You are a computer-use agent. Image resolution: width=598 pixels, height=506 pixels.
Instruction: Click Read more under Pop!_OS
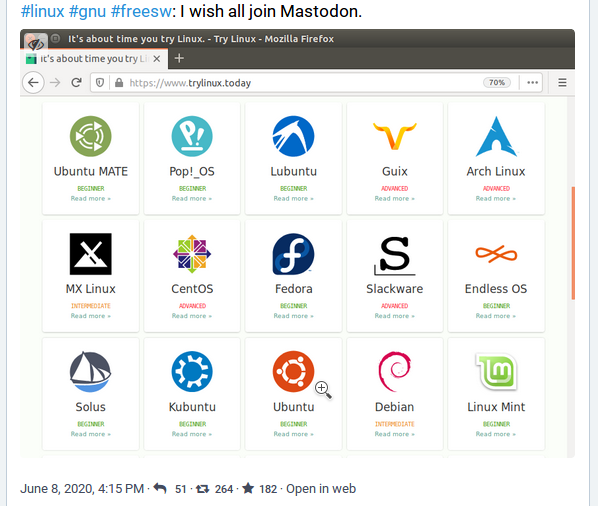pyautogui.click(x=192, y=198)
